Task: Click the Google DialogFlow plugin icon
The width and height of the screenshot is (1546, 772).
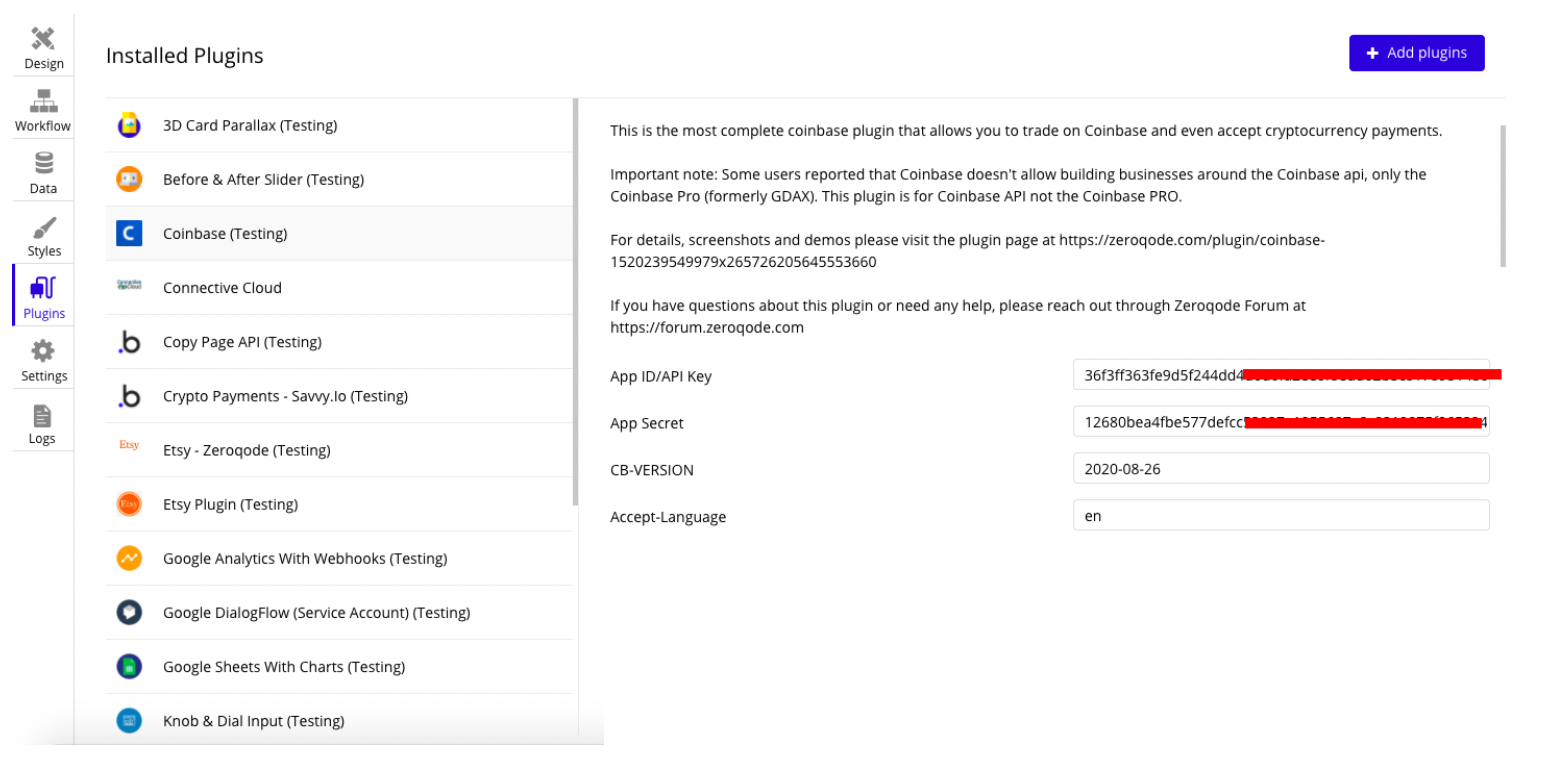Action: coord(129,612)
